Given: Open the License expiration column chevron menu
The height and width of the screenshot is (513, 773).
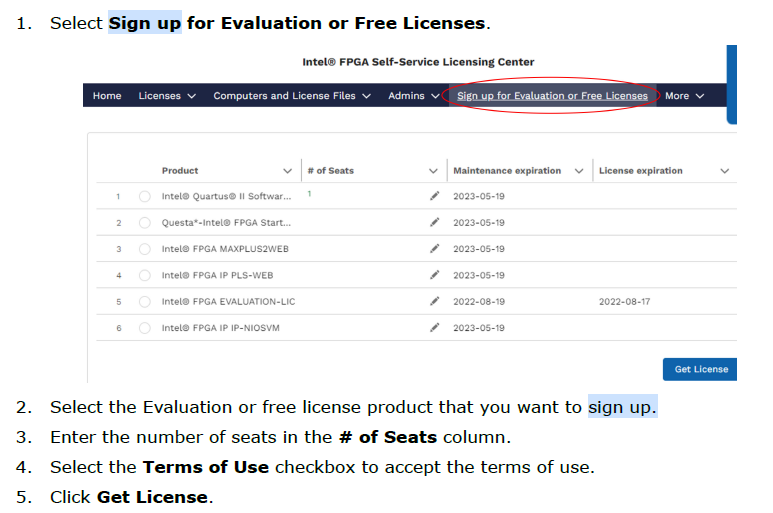Looking at the screenshot, I should pos(725,171).
